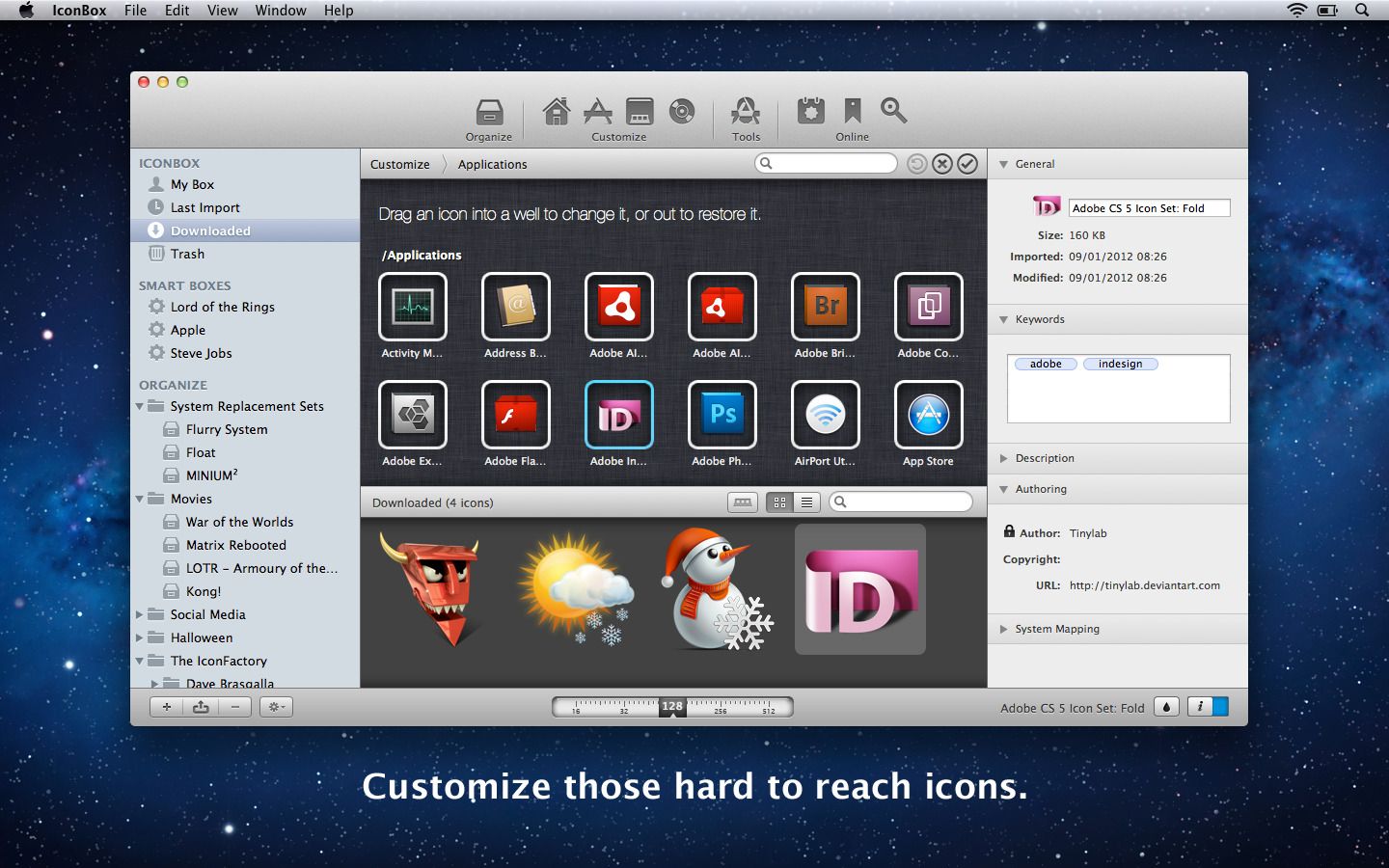Viewport: 1389px width, 868px height.
Task: Open the View menu in the menu bar
Action: 223,11
